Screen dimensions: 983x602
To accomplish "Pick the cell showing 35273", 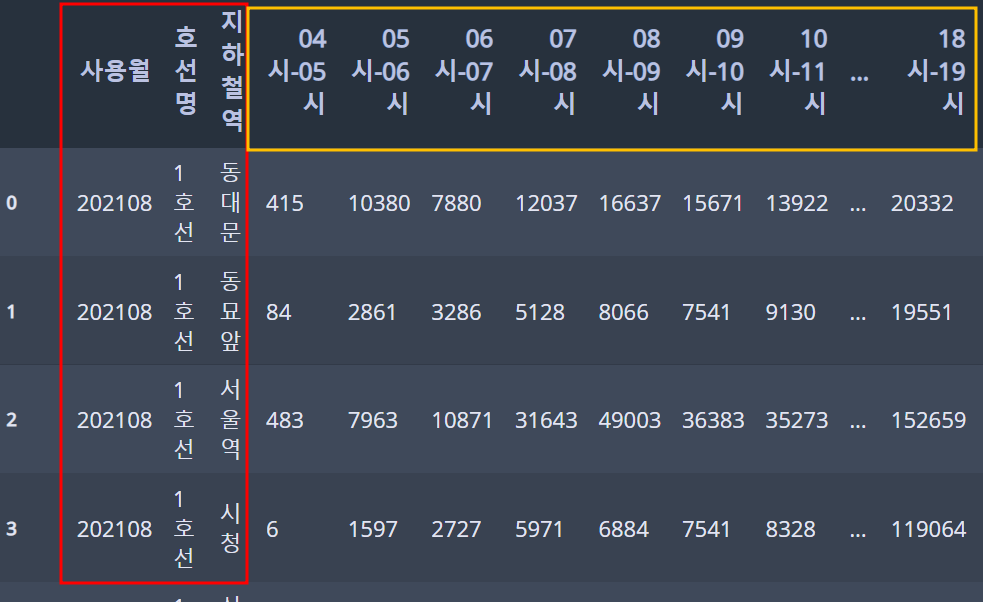I will click(797, 420).
